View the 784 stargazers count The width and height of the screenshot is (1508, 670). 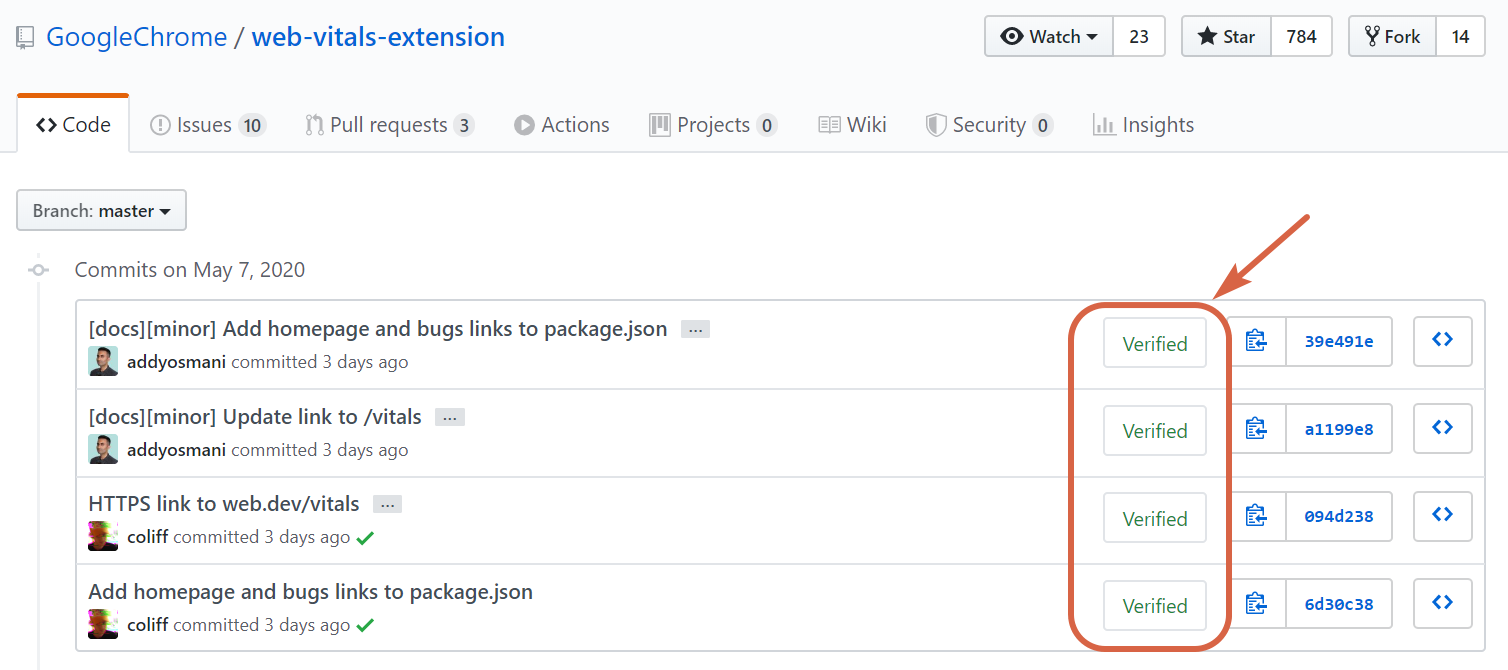tap(1301, 36)
